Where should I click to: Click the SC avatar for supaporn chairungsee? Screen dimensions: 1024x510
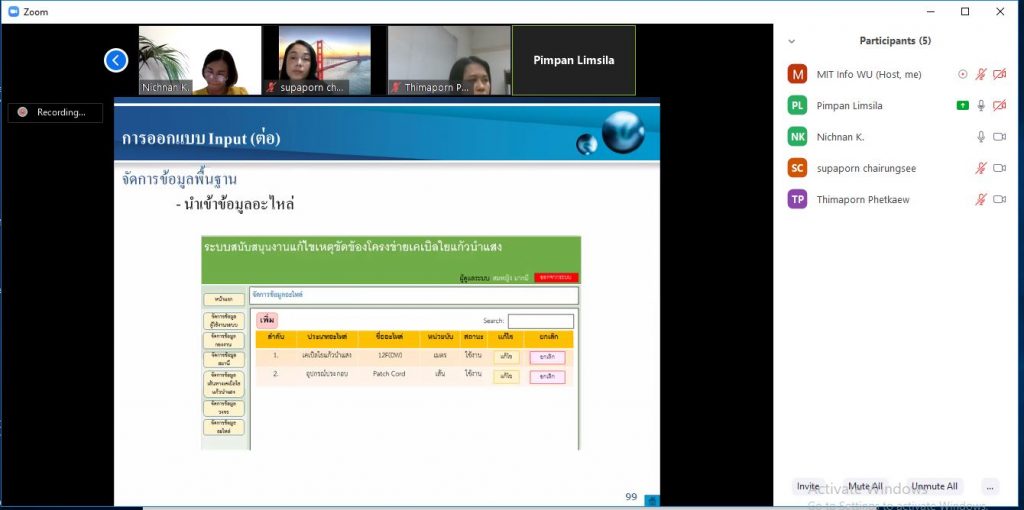coord(797,168)
